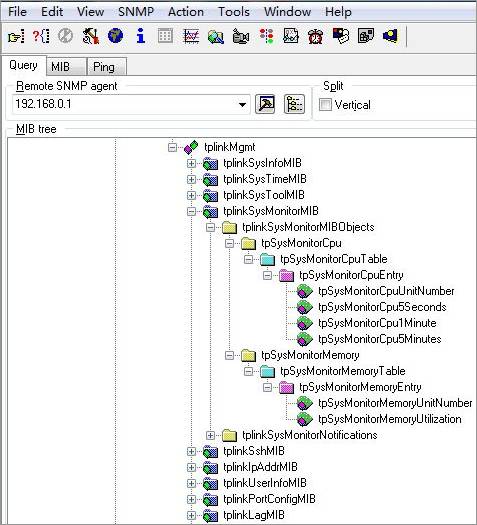
Task: Switch to the MIB tab
Action: click(61, 67)
